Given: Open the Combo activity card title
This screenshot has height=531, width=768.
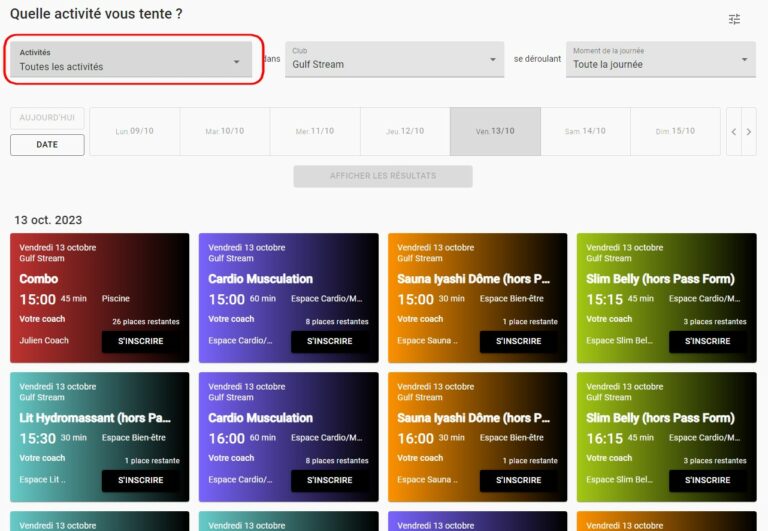Looking at the screenshot, I should (x=39, y=279).
